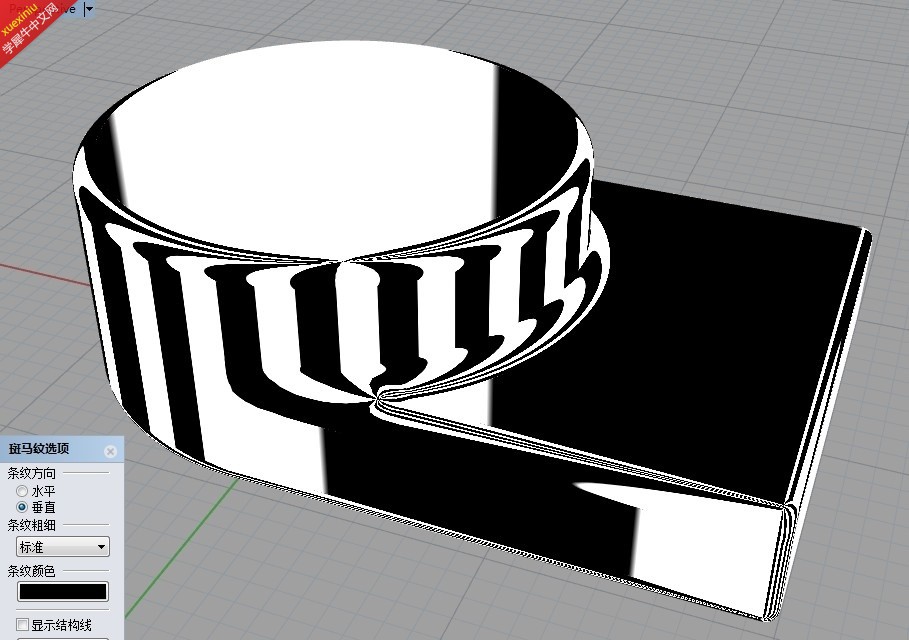
Task: Click the 条纹颜色 section label
Action: coord(31,571)
